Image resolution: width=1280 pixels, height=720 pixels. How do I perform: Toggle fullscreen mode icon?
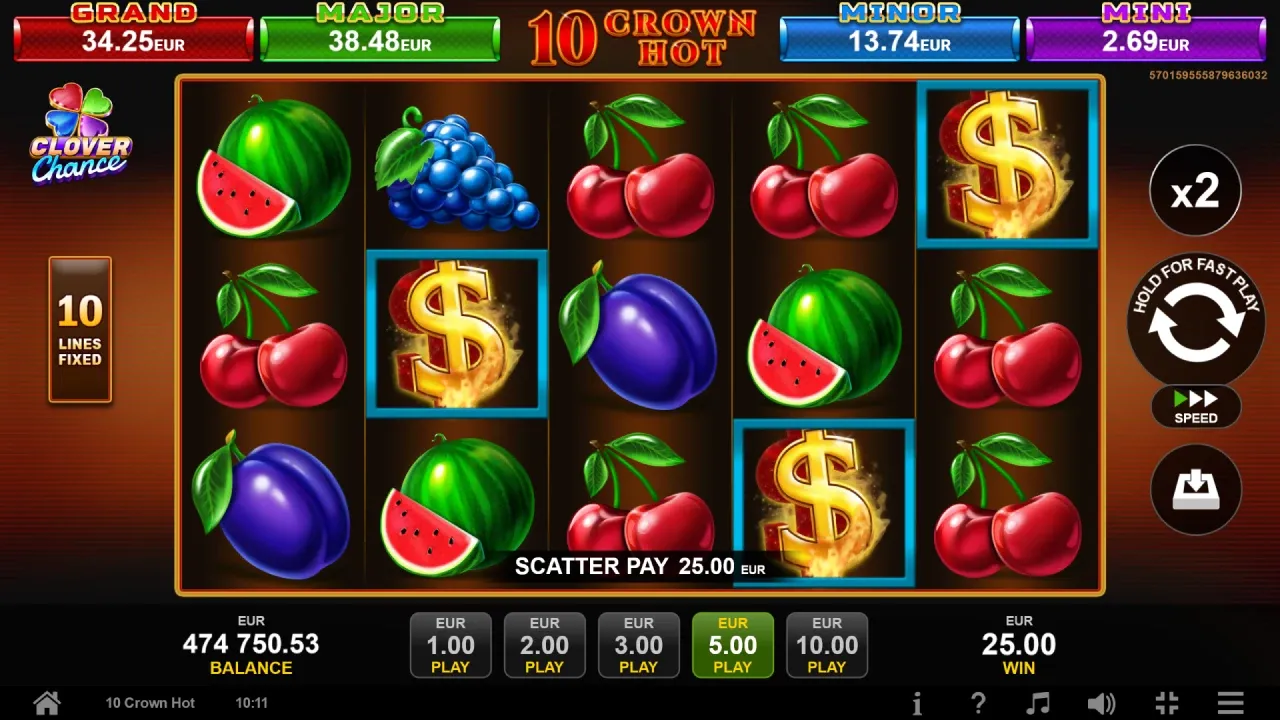[x=1166, y=703]
